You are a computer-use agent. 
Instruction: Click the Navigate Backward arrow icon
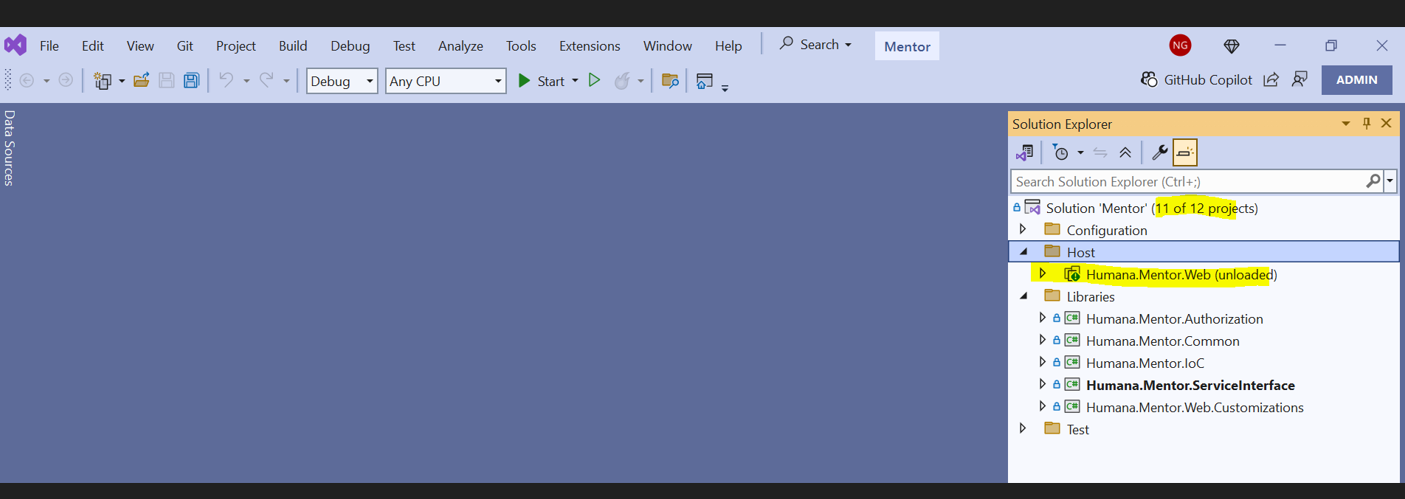pyautogui.click(x=27, y=80)
